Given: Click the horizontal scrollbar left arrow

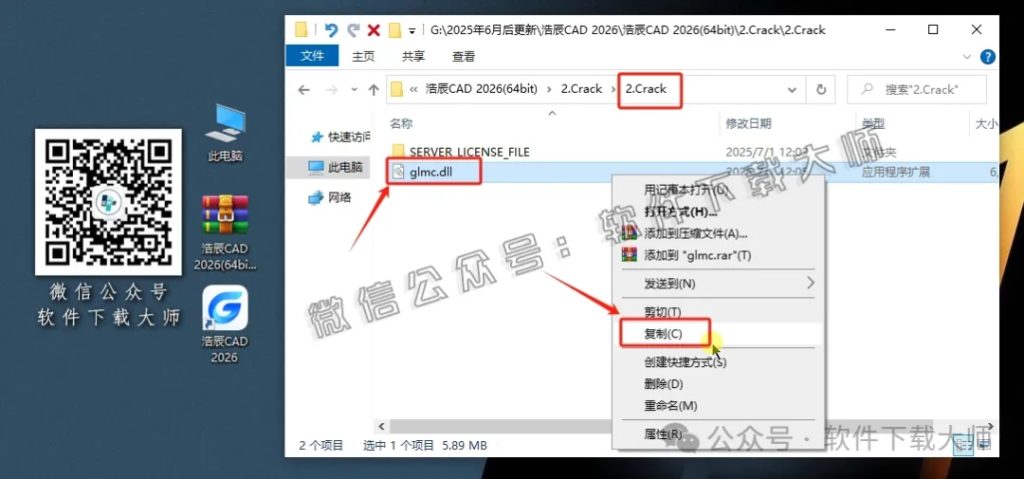Looking at the screenshot, I should pyautogui.click(x=379, y=426).
